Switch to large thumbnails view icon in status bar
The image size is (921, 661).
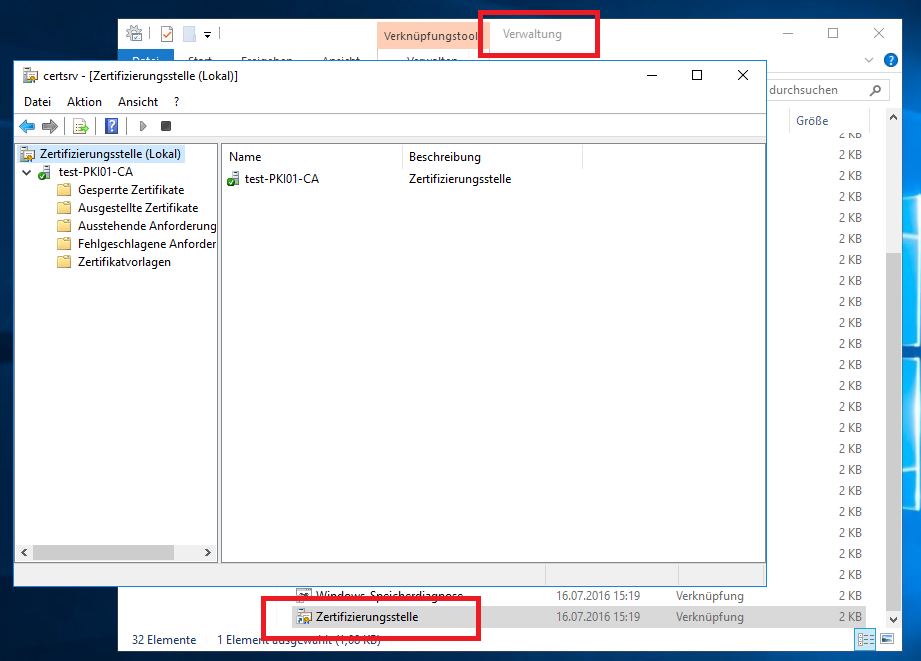pyautogui.click(x=886, y=639)
